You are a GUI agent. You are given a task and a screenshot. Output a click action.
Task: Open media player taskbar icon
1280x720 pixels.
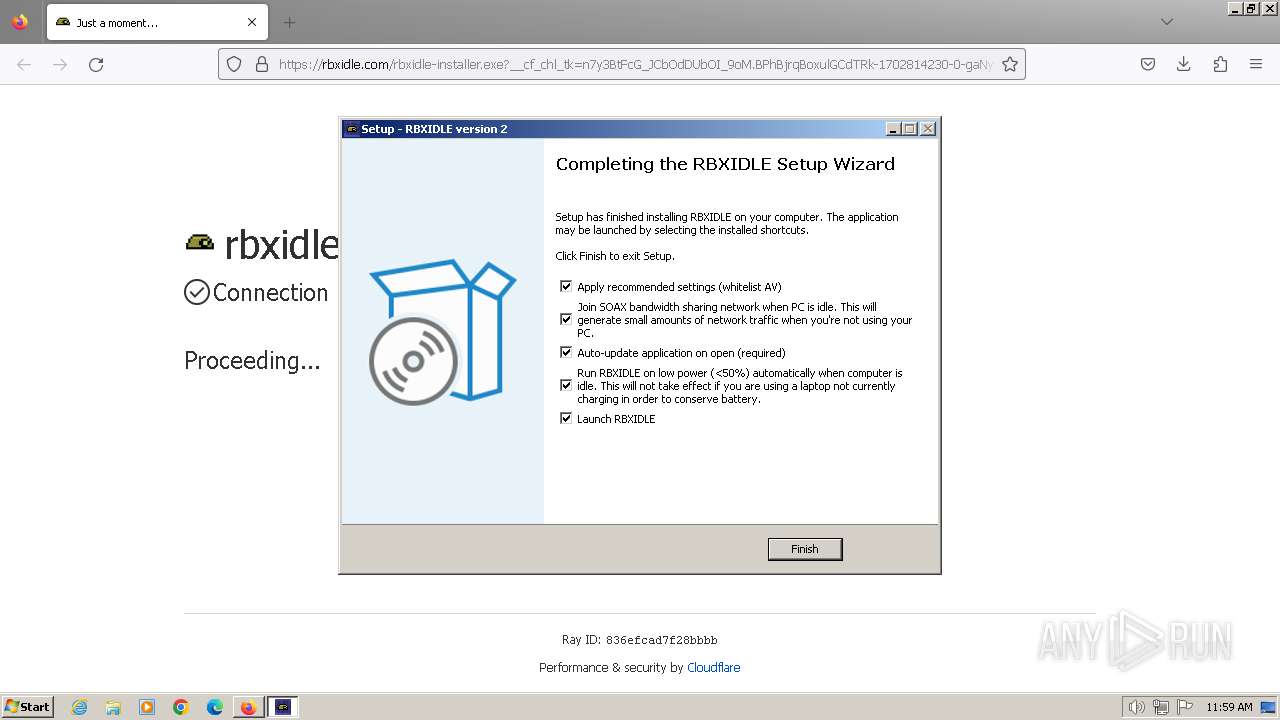pyautogui.click(x=147, y=707)
